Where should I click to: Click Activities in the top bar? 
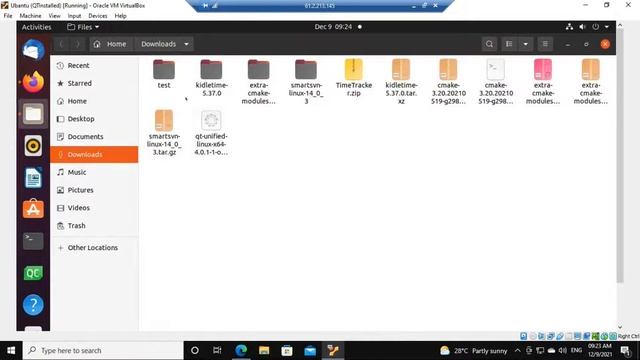click(36, 27)
